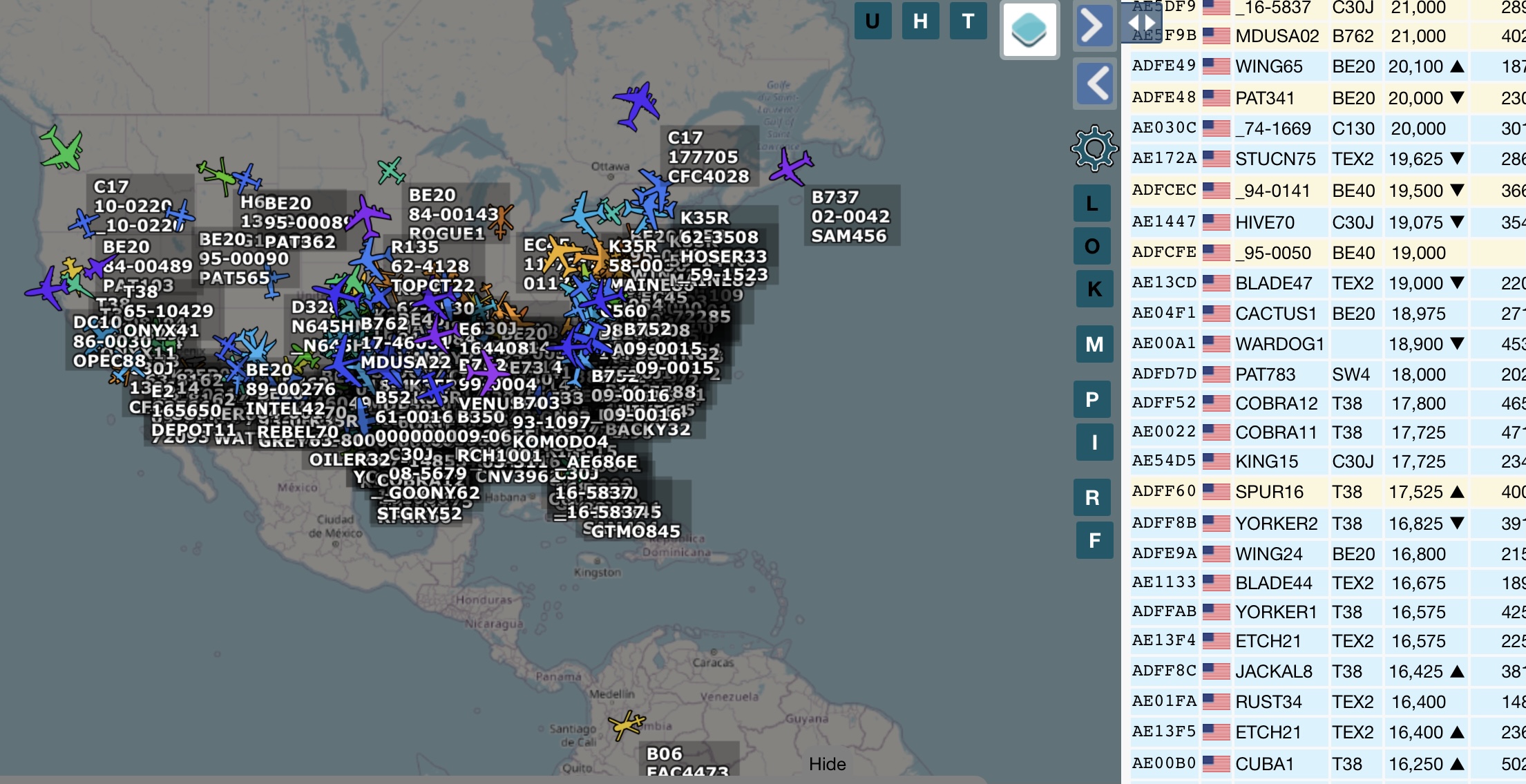The height and width of the screenshot is (784, 1526).
Task: Click the C130 type cell for _74-1669
Action: point(1353,128)
